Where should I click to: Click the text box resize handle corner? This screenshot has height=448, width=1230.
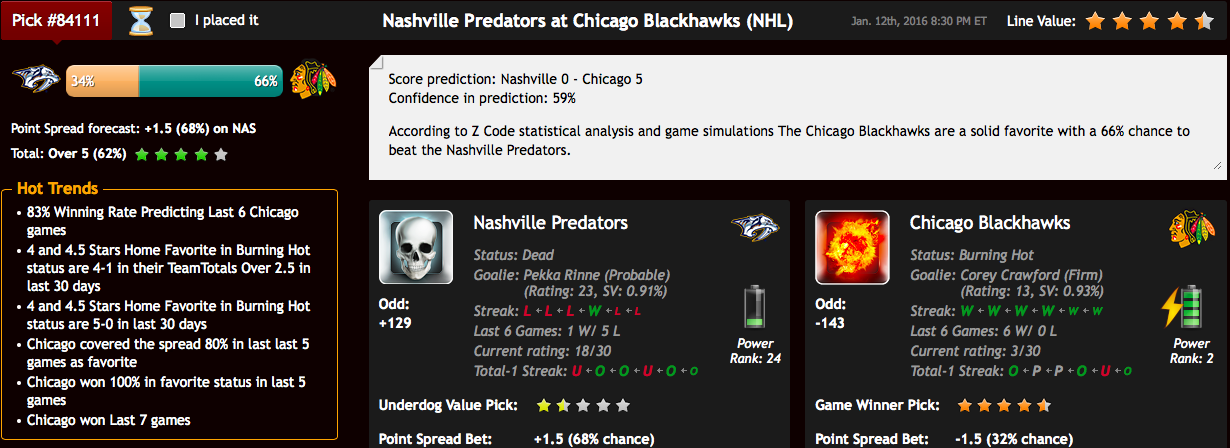(x=1219, y=165)
